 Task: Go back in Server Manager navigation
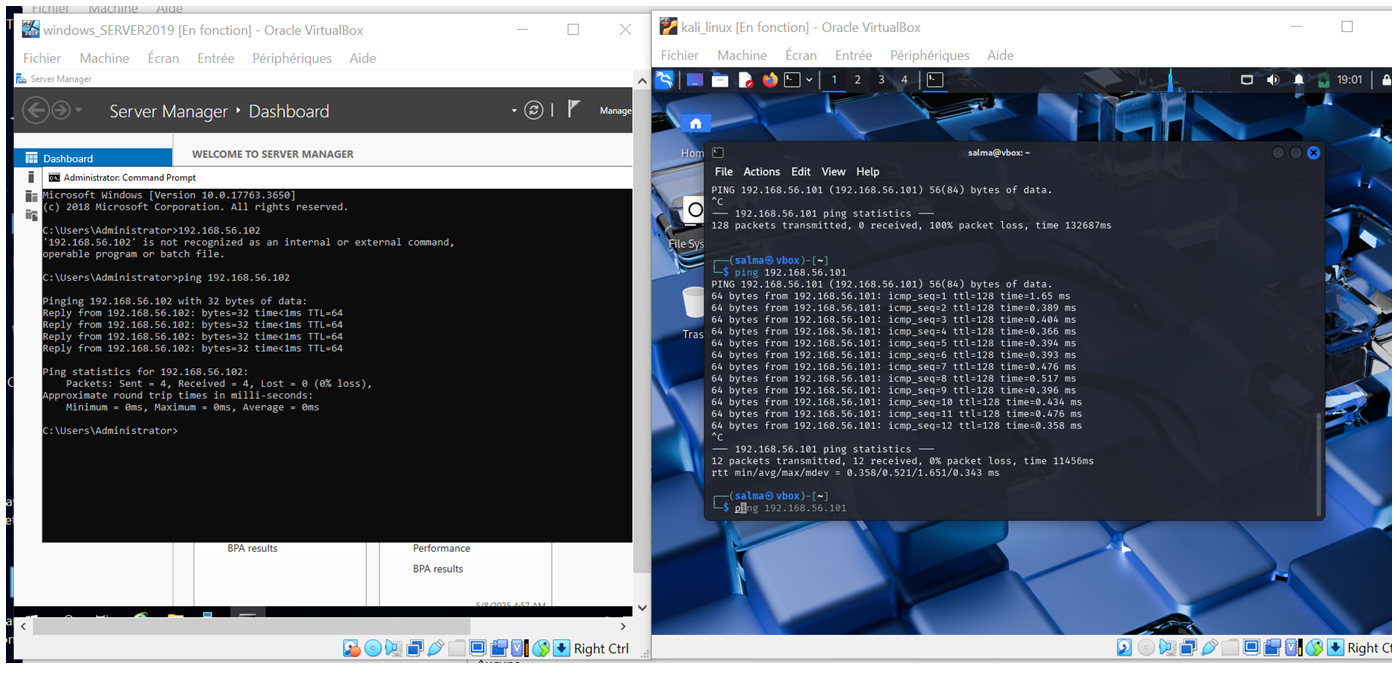[x=36, y=111]
